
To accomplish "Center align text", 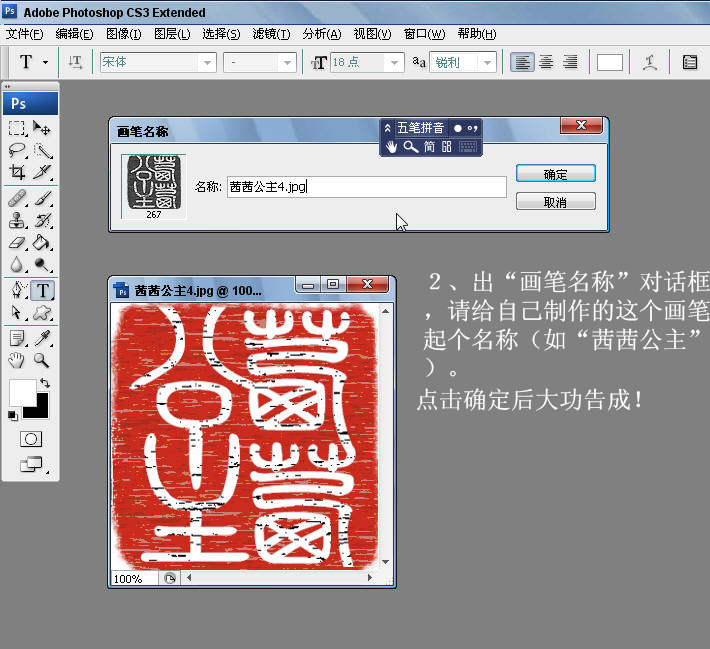I will click(546, 62).
